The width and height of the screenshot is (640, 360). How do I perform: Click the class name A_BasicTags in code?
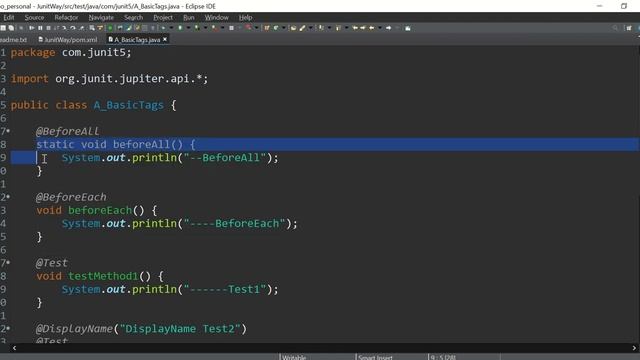(x=129, y=105)
